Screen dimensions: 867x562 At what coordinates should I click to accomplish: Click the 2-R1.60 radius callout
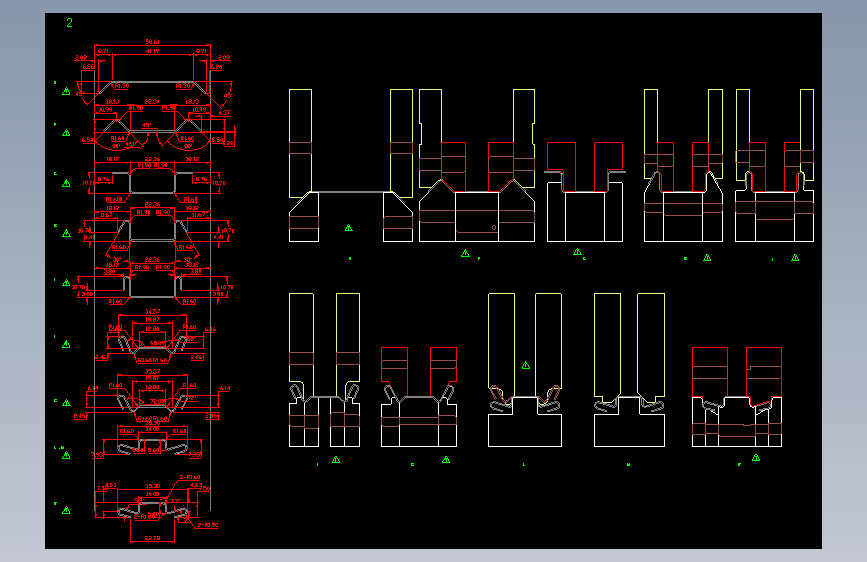coord(190,477)
